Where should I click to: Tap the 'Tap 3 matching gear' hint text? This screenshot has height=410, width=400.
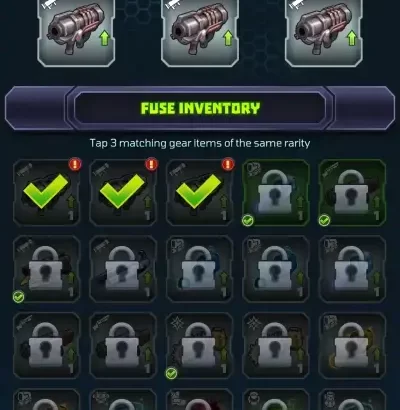200,143
